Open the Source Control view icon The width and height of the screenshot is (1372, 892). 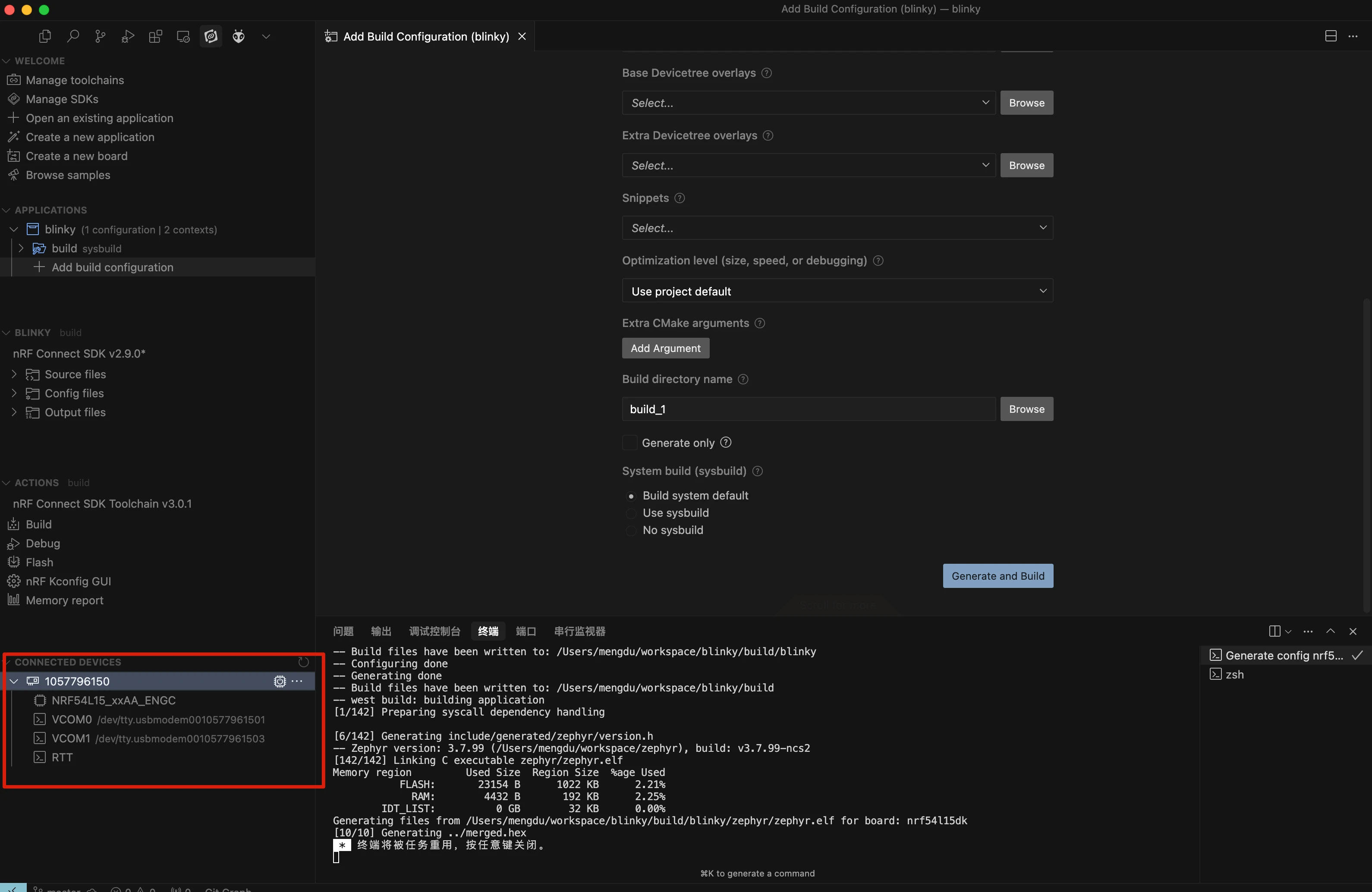pyautogui.click(x=100, y=36)
